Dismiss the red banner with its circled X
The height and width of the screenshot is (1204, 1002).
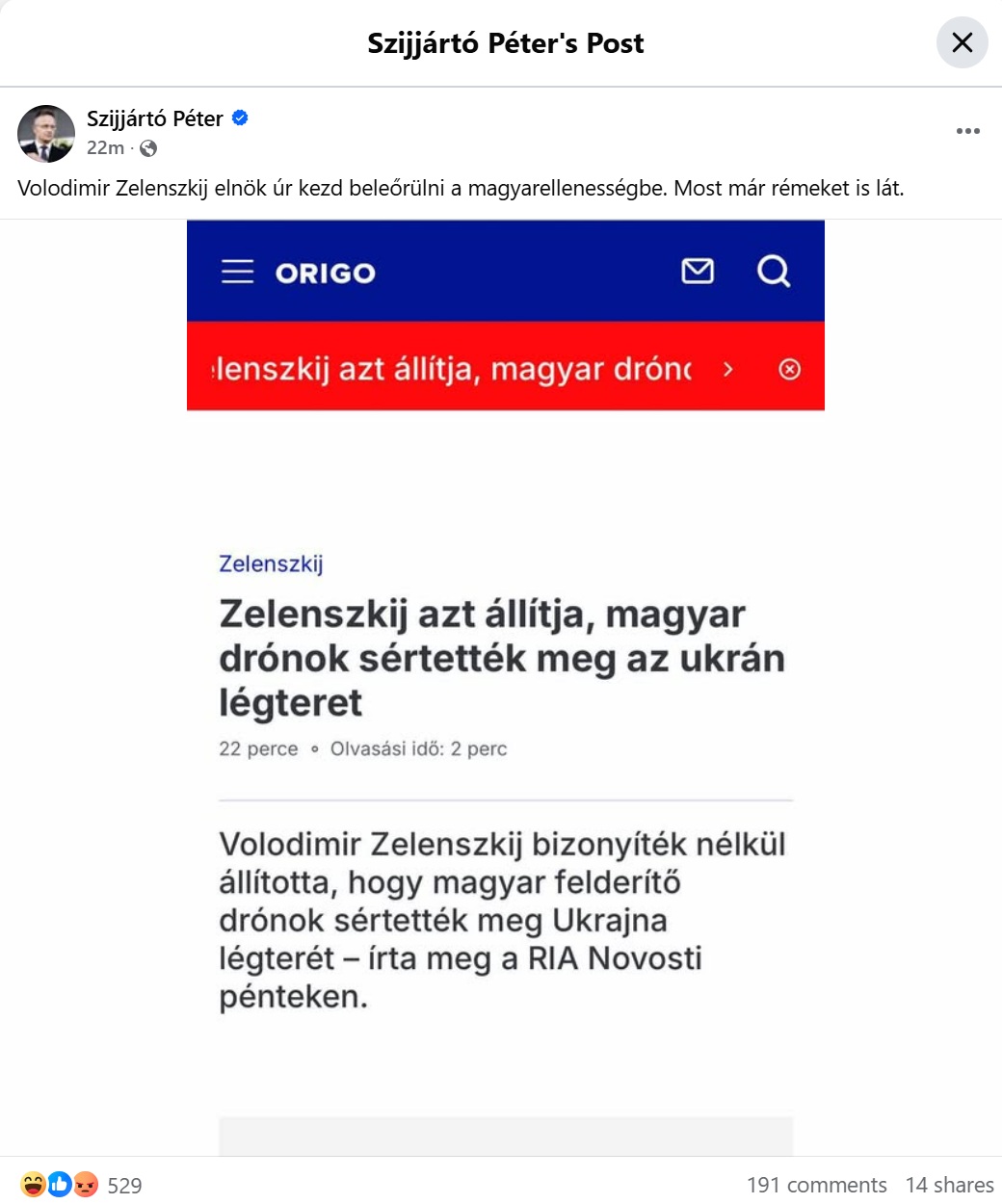point(789,369)
